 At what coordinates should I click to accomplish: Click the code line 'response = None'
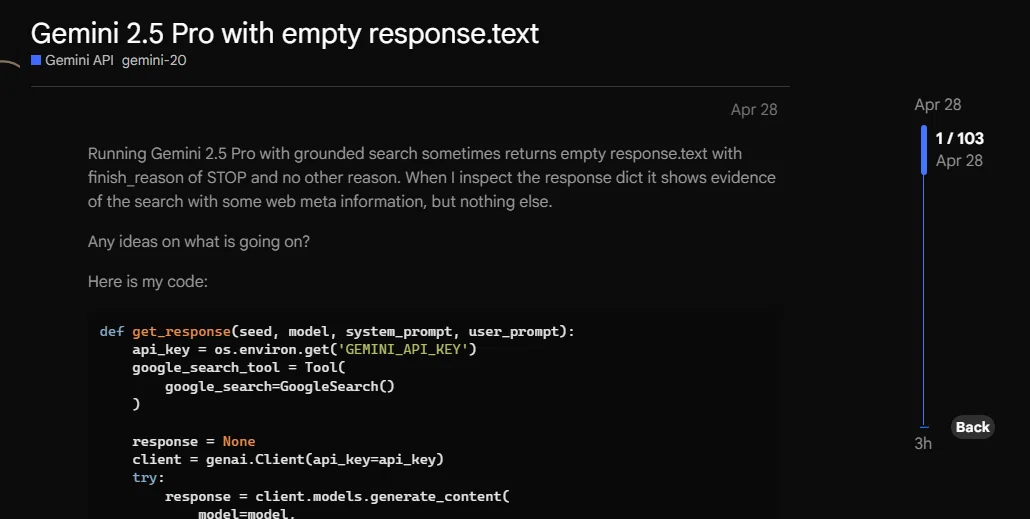pos(194,441)
